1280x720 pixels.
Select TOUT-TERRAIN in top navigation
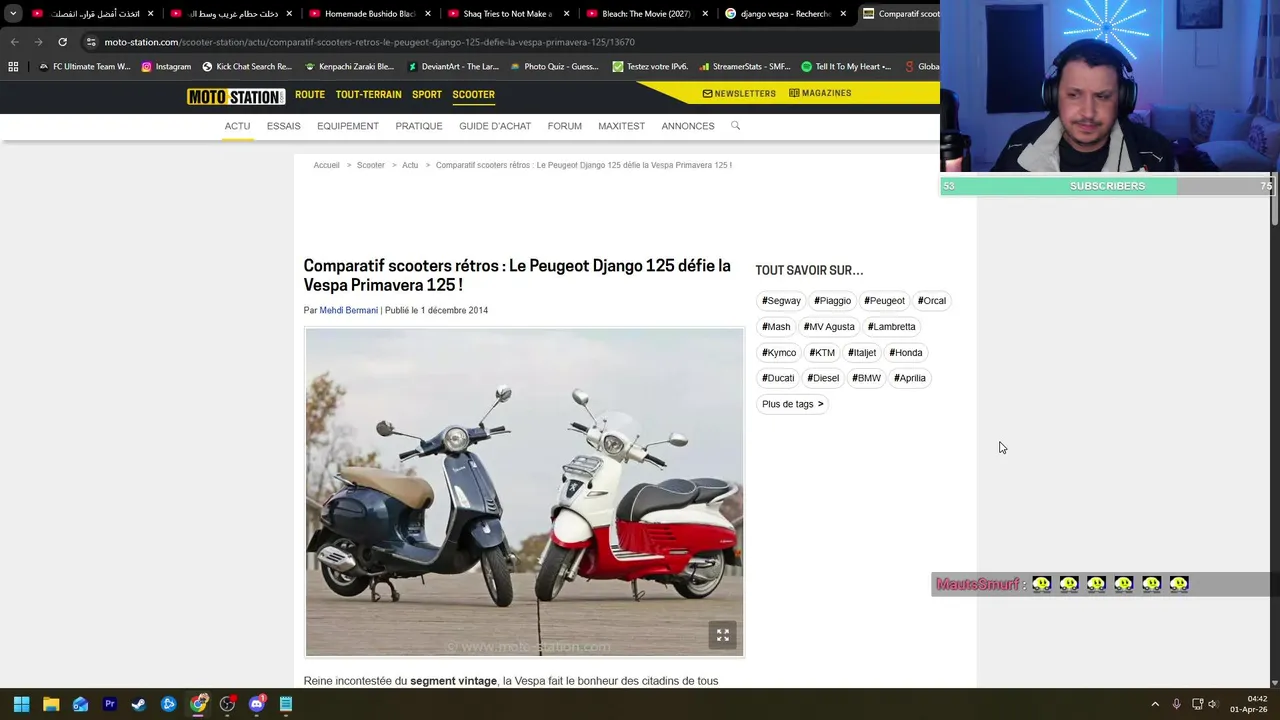(368, 95)
